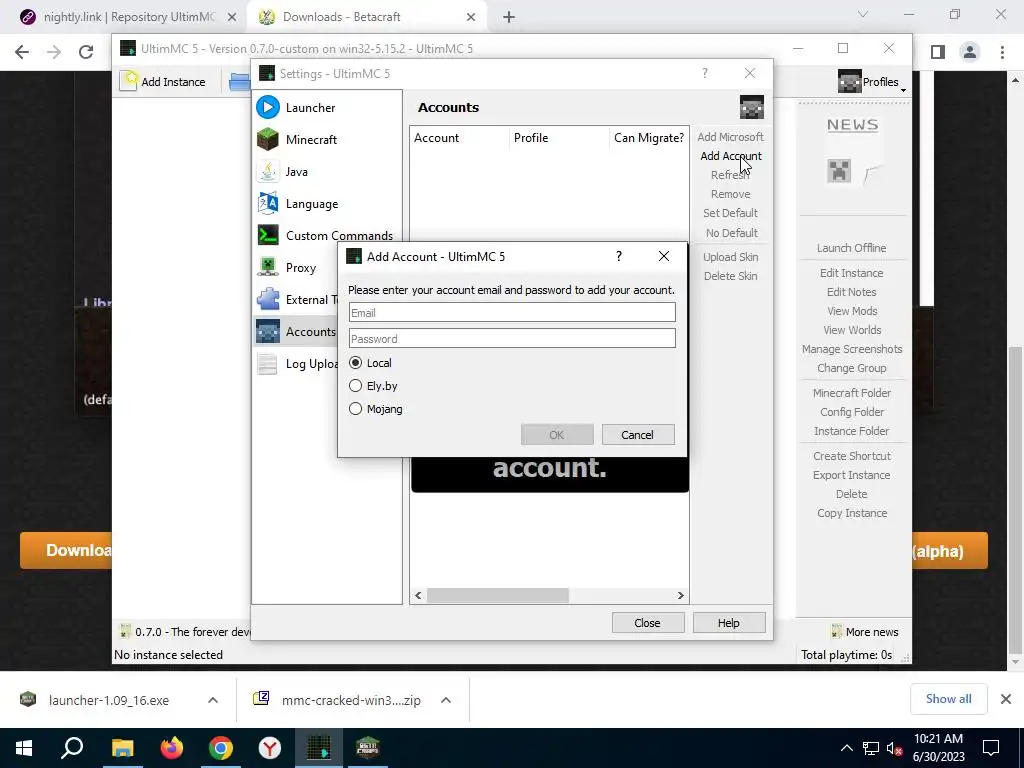Click the Add Account button in Settings
Viewport: 1024px width, 768px height.
pos(730,156)
